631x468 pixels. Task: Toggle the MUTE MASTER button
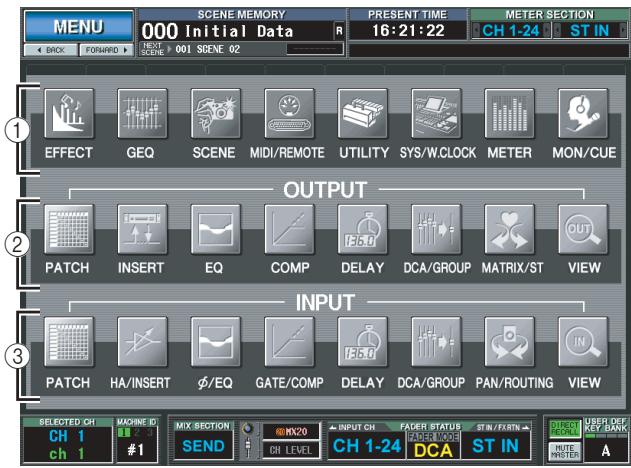tap(565, 451)
